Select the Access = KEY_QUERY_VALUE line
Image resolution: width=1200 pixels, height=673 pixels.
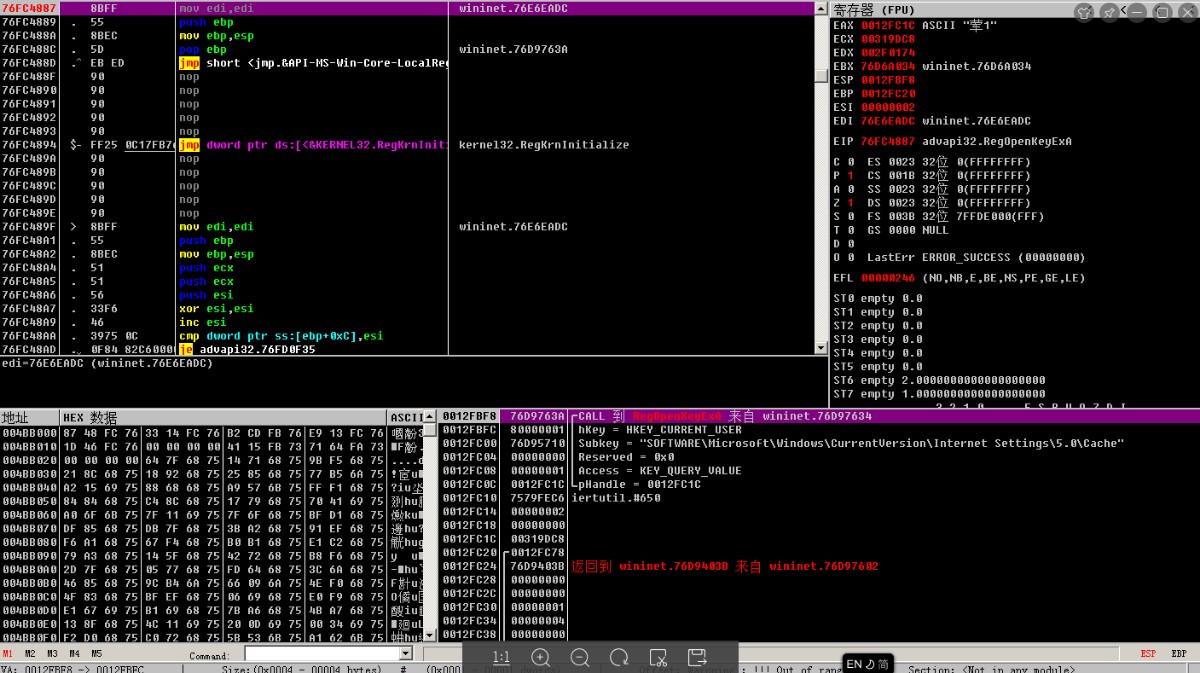click(660, 470)
